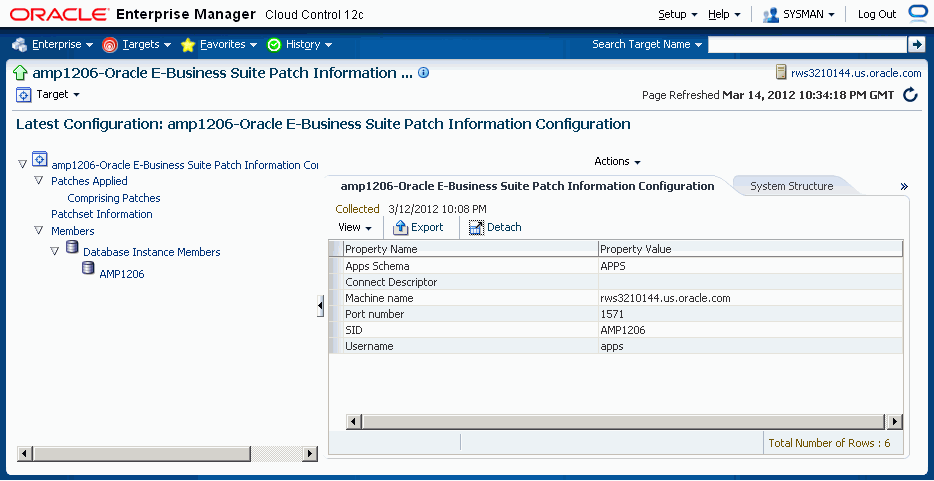Viewport: 934px width, 481px height.
Task: Click the table horizontal scrollbar thumb
Action: click(624, 422)
